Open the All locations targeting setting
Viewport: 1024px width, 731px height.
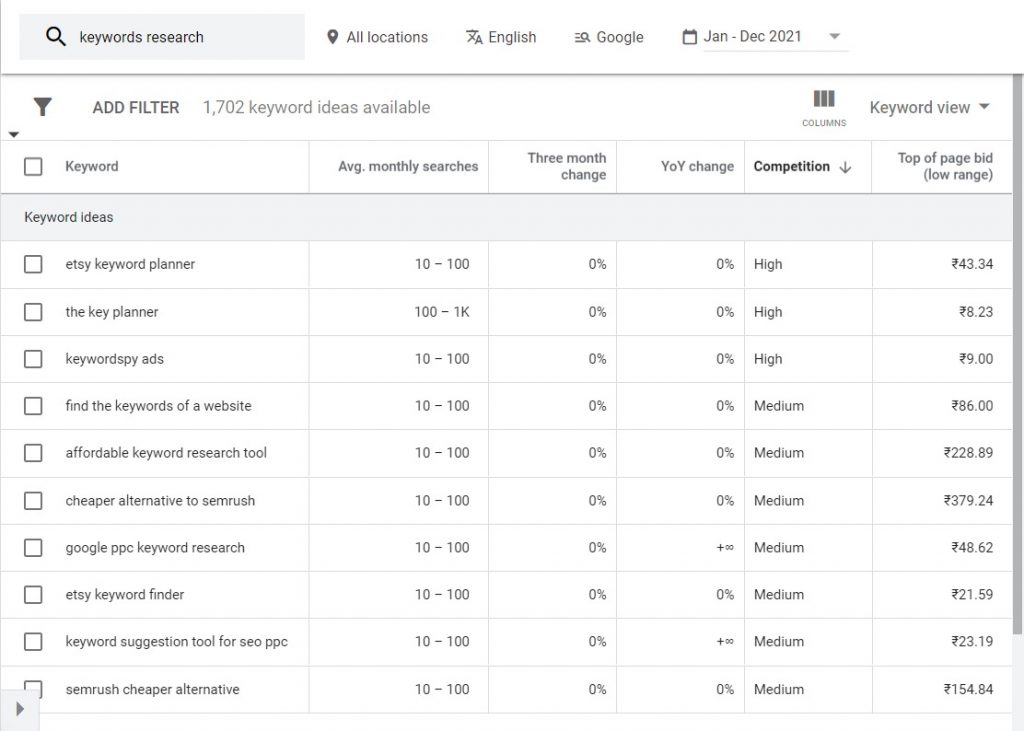tap(386, 37)
